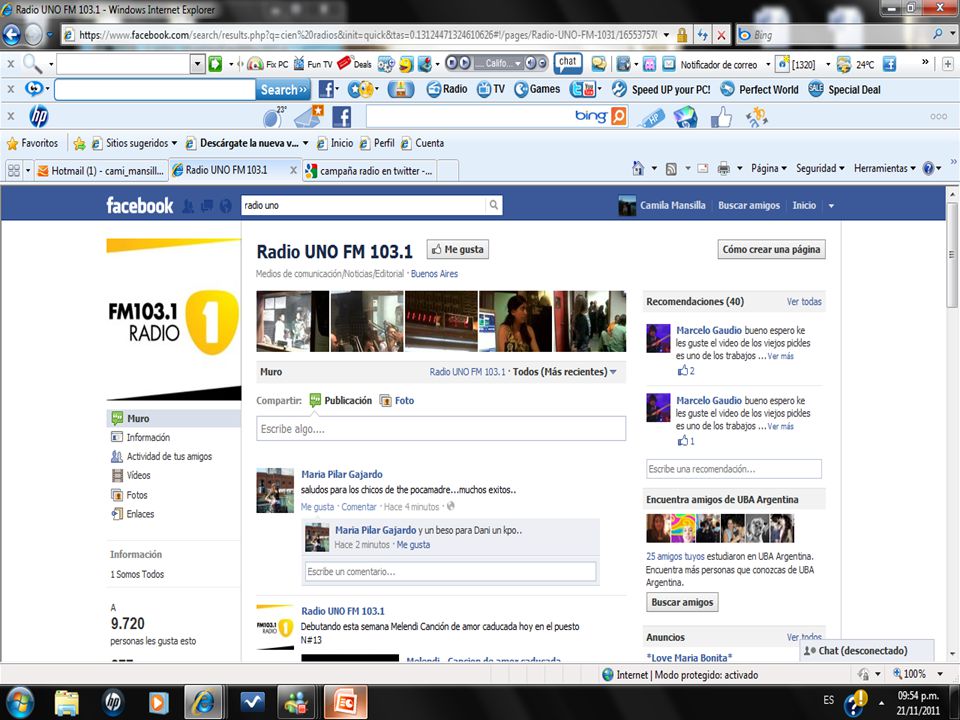Screen dimensions: 960x720
Task: Click the Speed UP your PC! icon
Action: click(619, 89)
